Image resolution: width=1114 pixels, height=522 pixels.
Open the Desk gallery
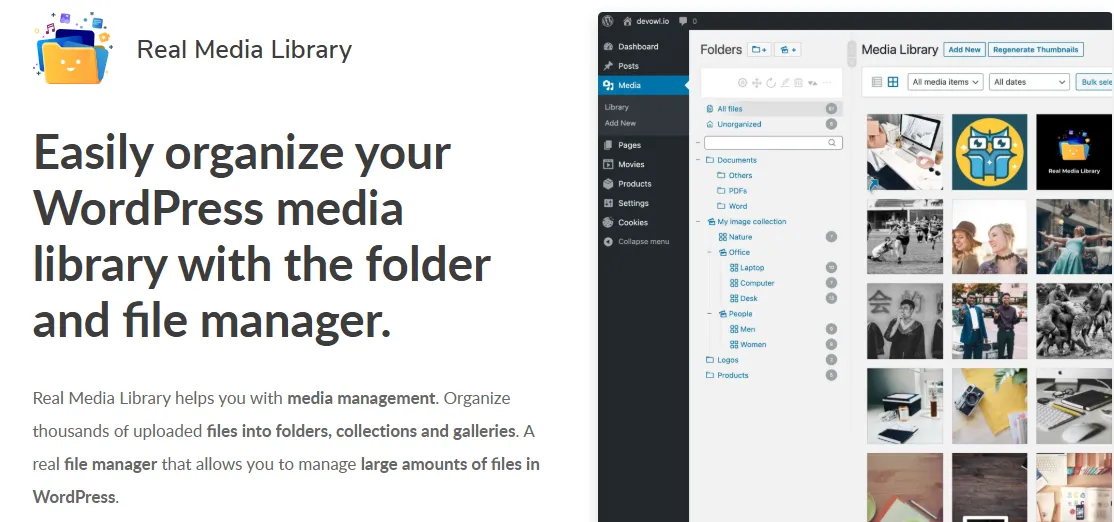pos(744,298)
